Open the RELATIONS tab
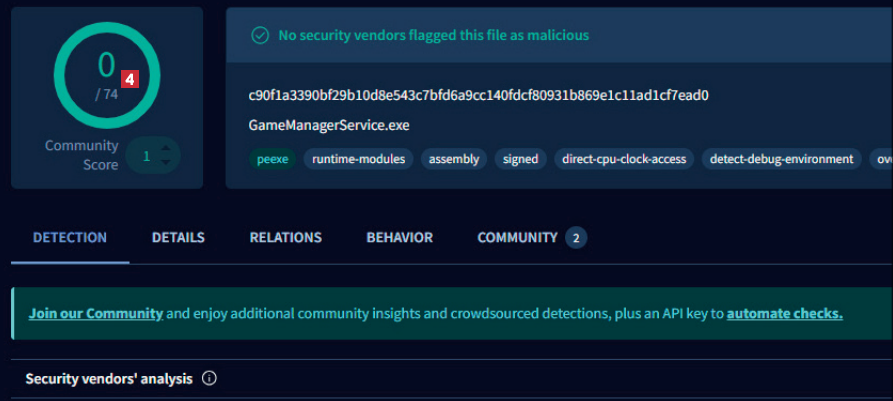This screenshot has width=893, height=401. tap(285, 237)
